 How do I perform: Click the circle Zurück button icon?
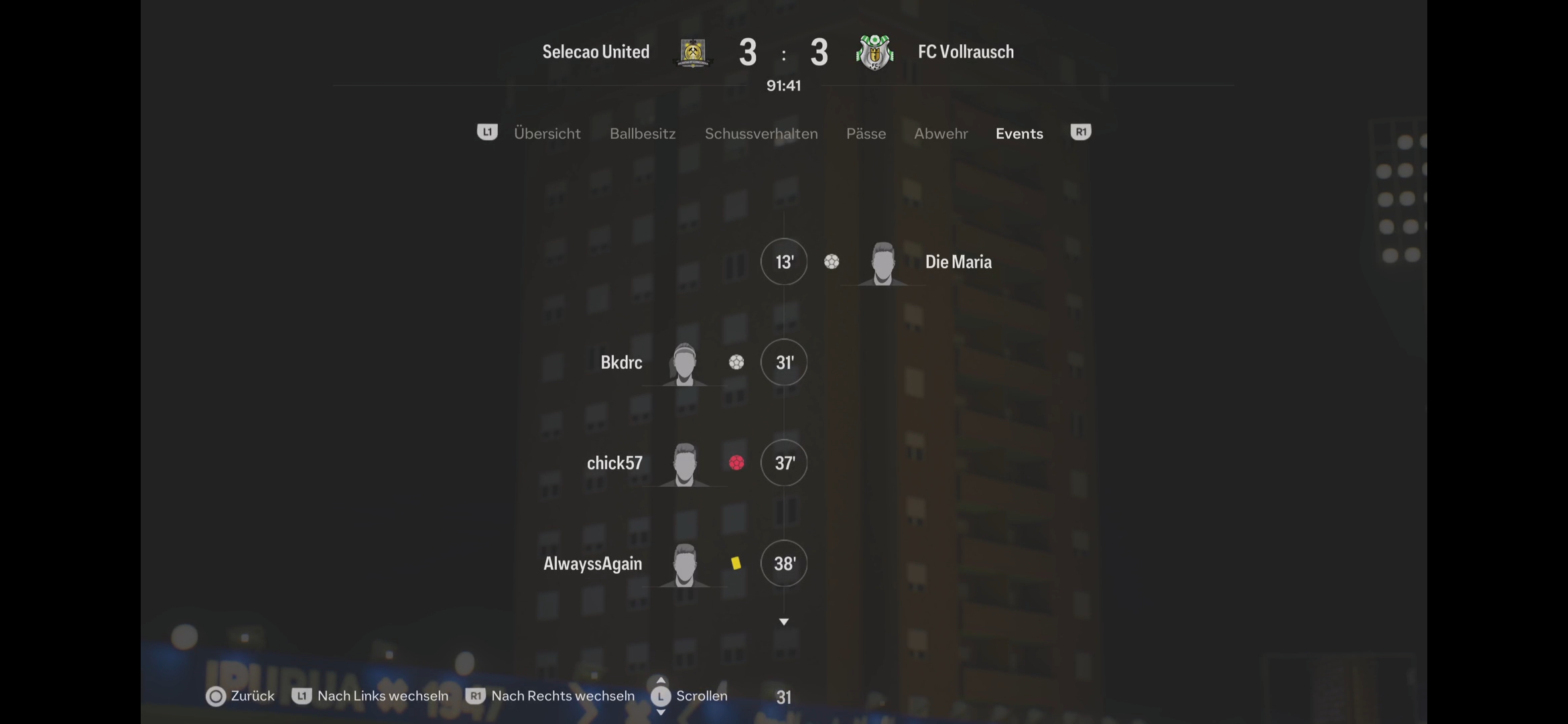coord(216,697)
